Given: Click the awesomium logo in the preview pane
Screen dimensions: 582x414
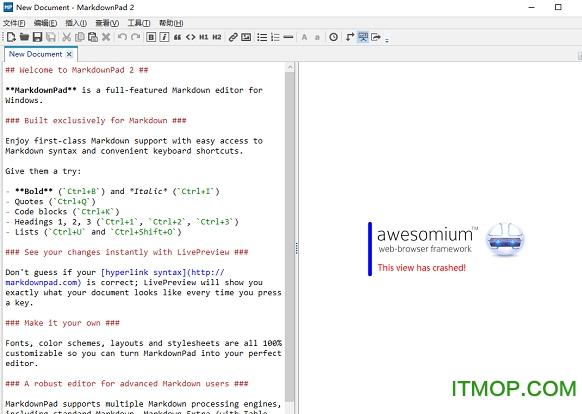Looking at the screenshot, I should 451,239.
